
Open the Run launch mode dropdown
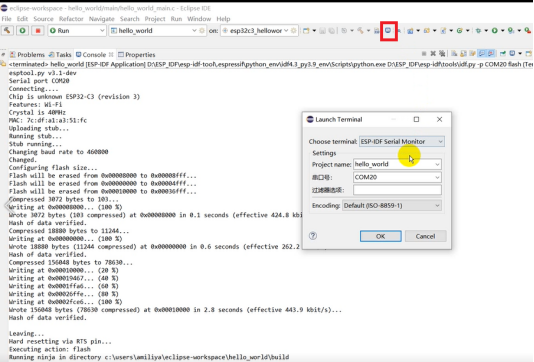[x=102, y=31]
